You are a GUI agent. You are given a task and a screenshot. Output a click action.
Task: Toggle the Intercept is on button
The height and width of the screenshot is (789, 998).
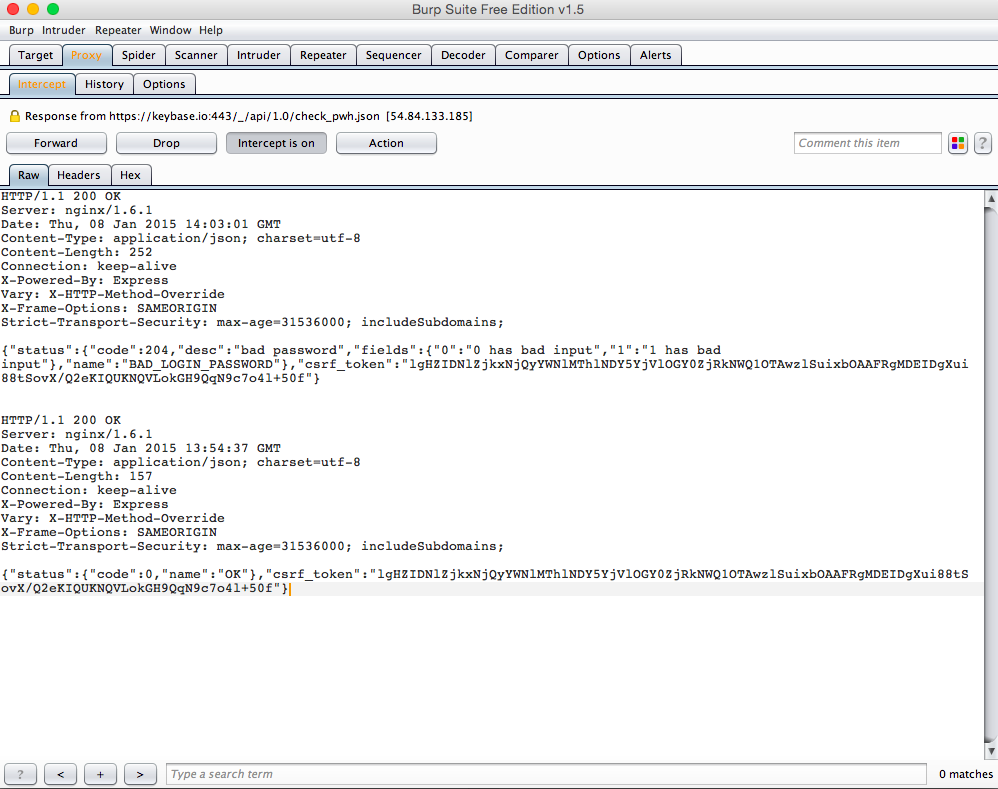coord(276,143)
